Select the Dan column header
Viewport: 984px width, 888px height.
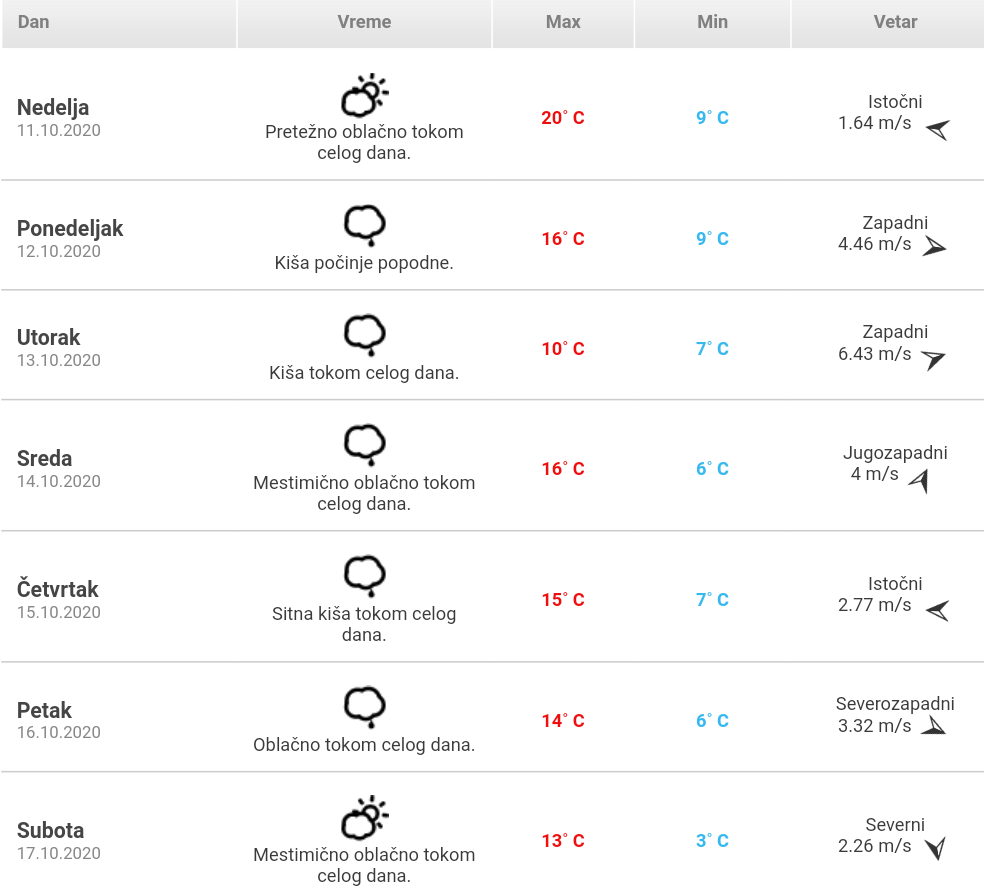point(119,24)
